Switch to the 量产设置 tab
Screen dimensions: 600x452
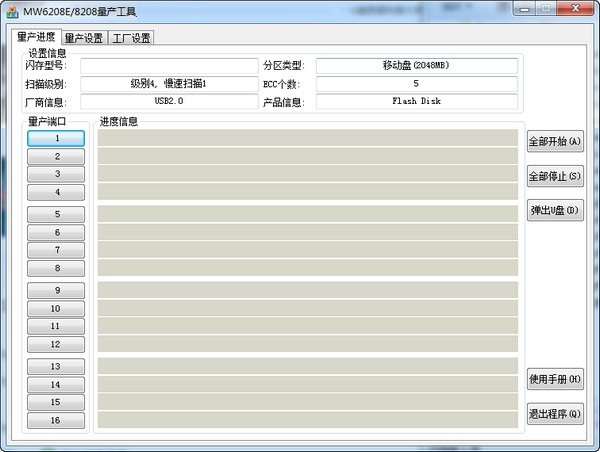point(83,38)
